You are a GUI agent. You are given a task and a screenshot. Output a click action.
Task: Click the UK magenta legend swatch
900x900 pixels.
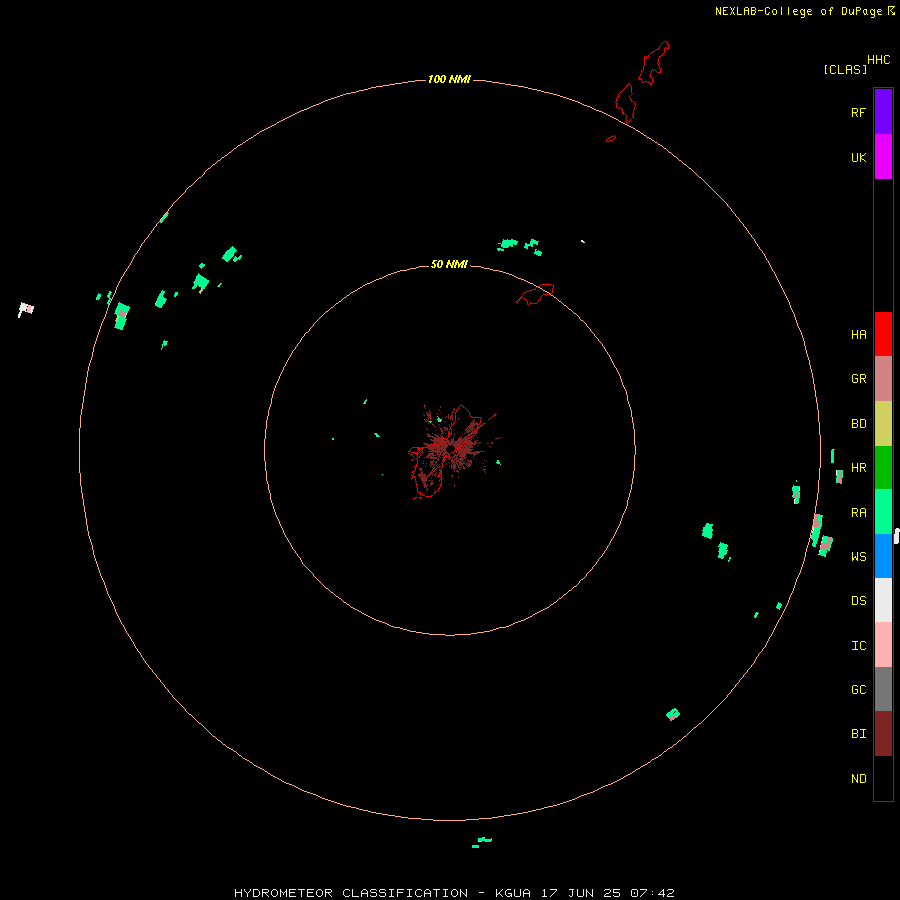(883, 157)
